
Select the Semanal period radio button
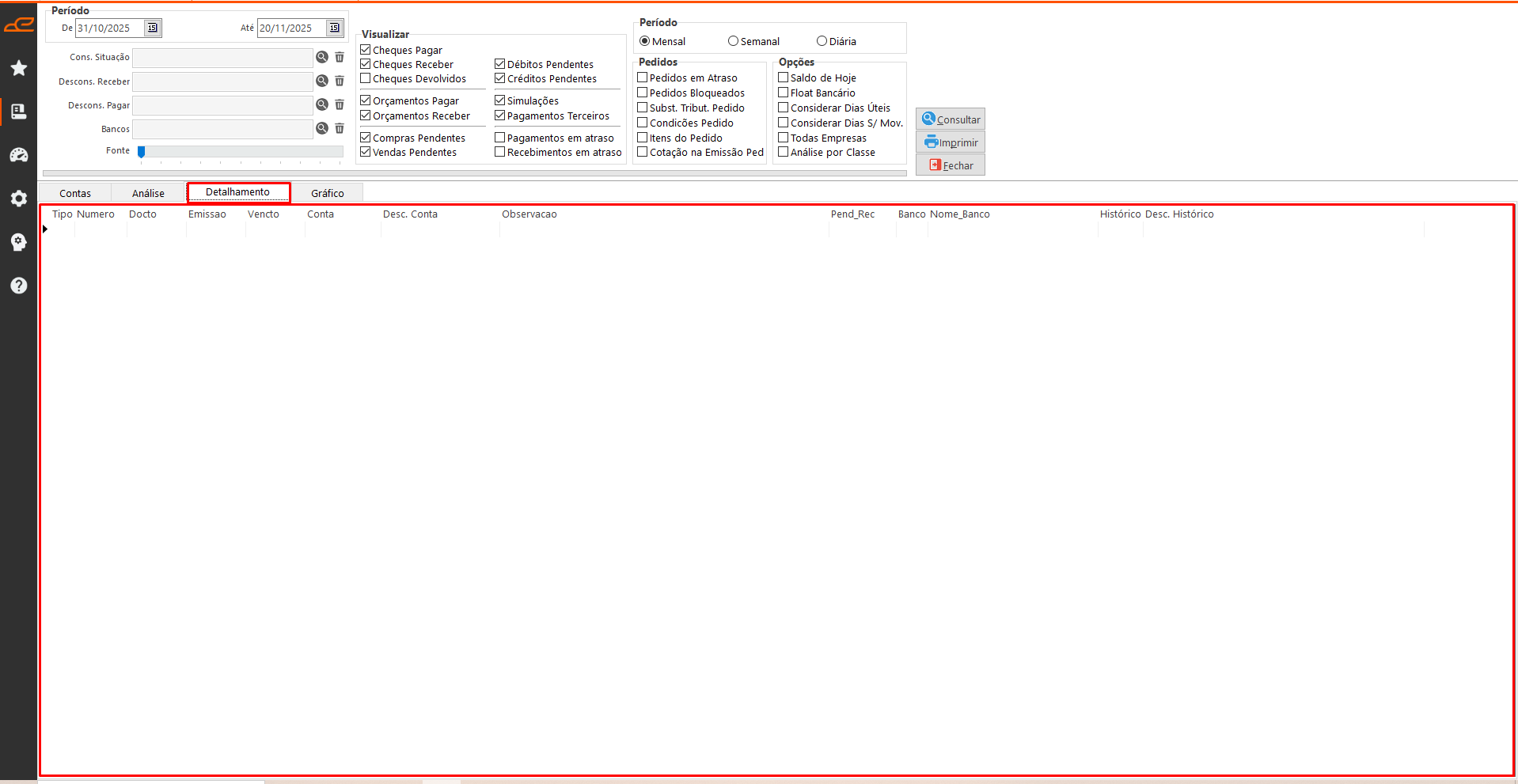click(733, 41)
